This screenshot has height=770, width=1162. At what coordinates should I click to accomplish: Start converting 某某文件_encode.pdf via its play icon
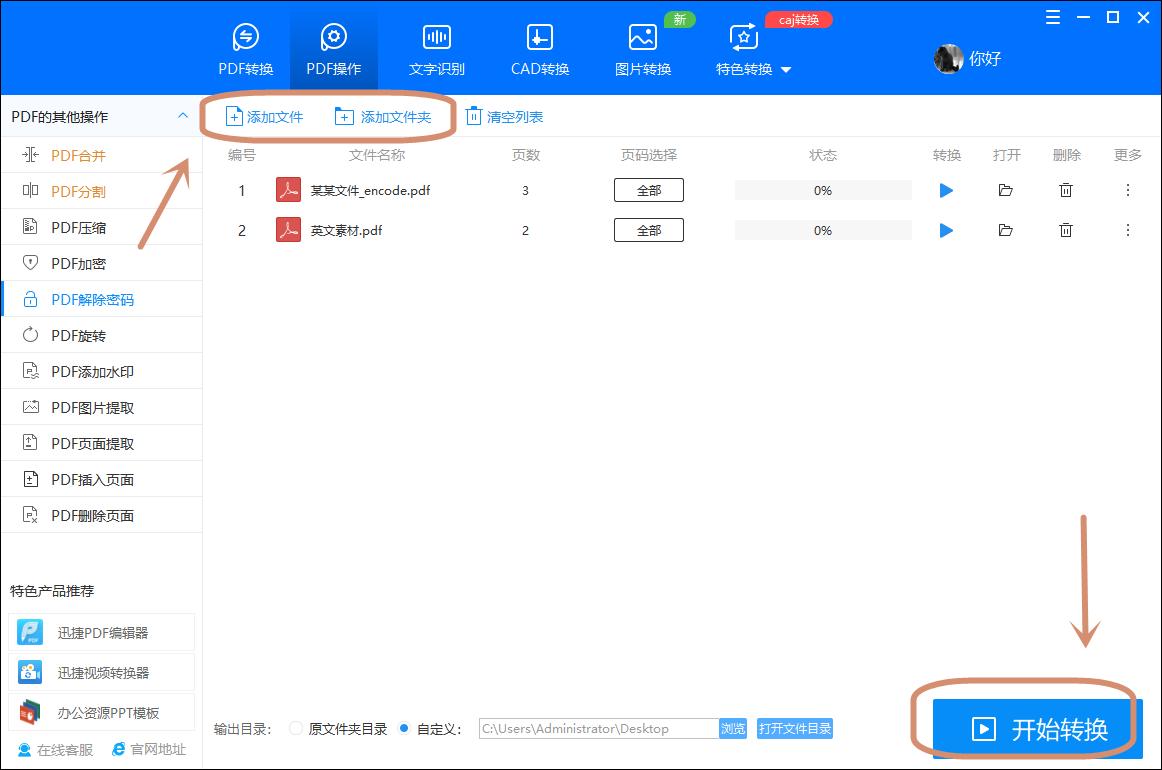pos(945,190)
